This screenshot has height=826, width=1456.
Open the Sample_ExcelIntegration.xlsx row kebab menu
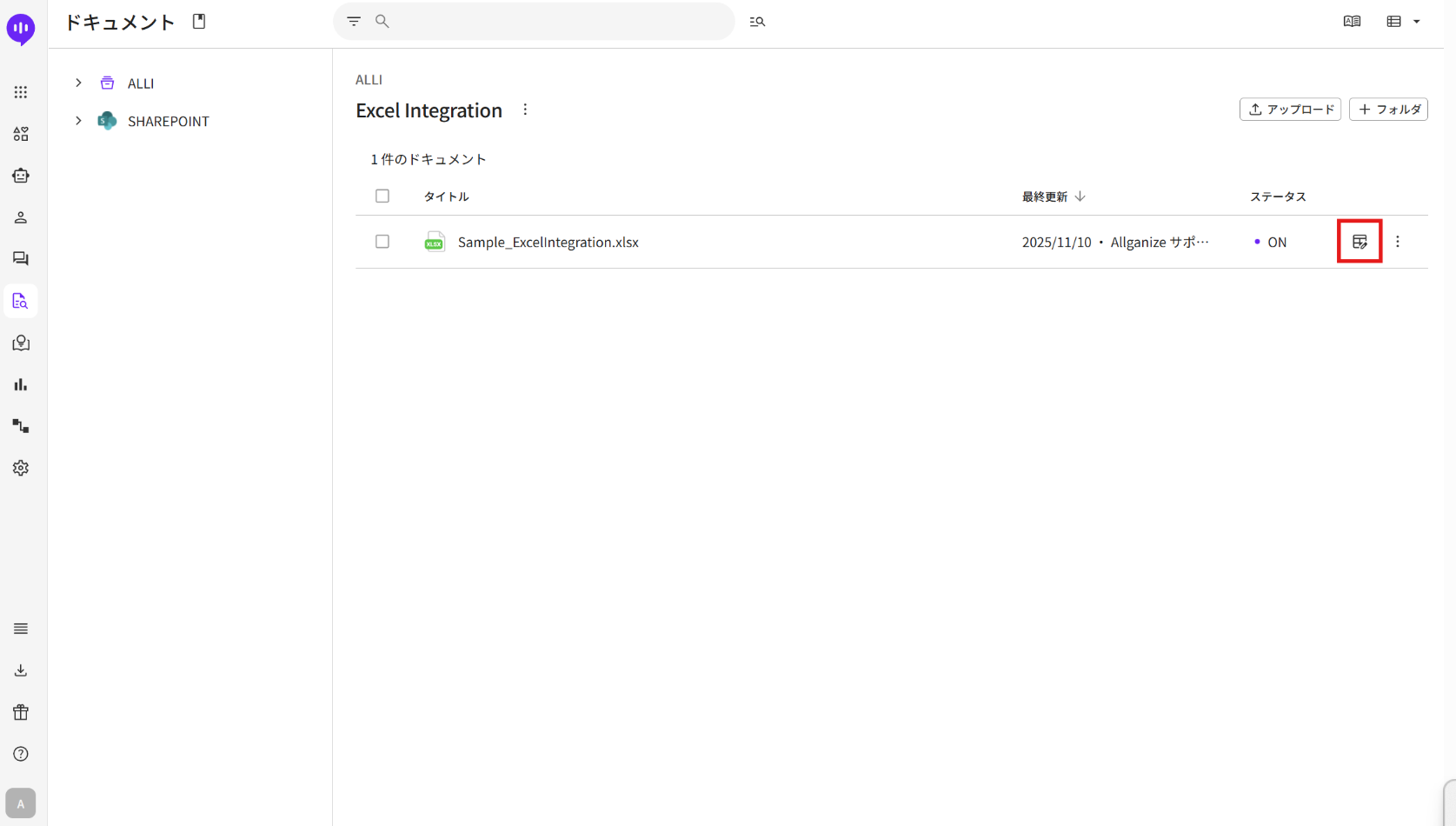click(1398, 242)
